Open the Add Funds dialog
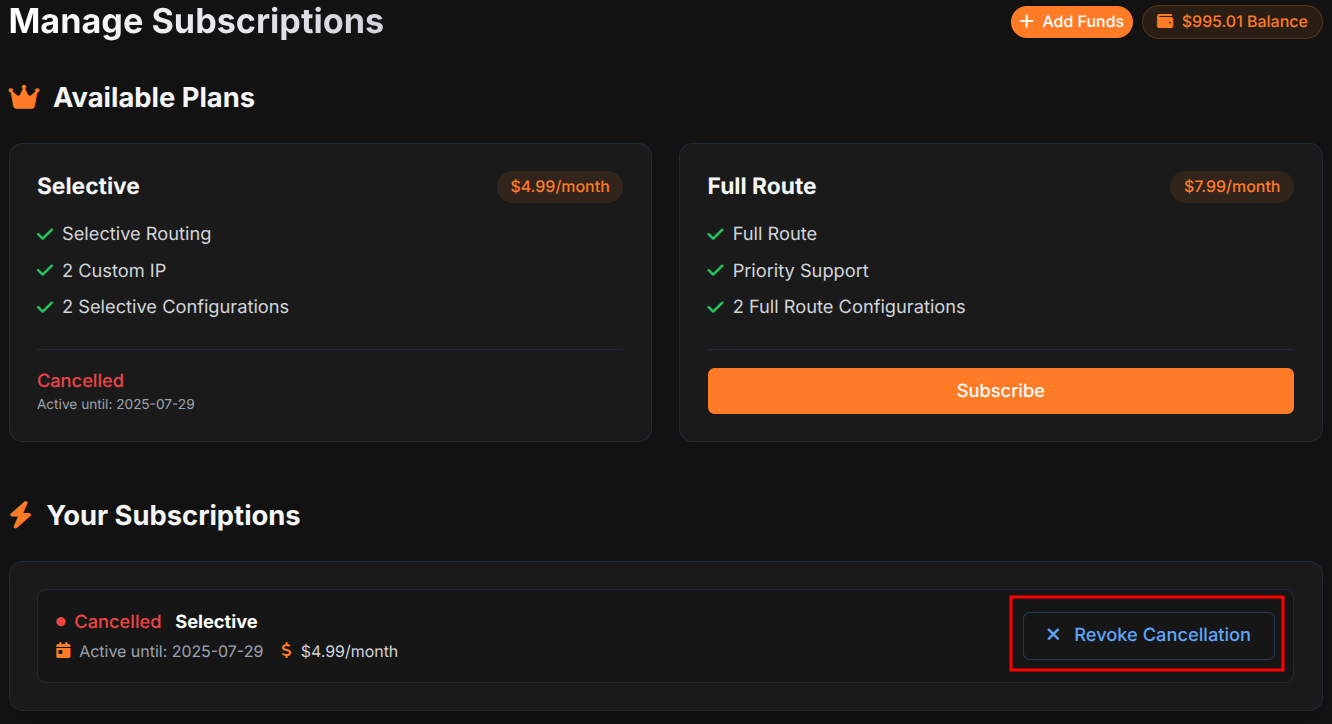The width and height of the screenshot is (1332, 724). pos(1072,21)
